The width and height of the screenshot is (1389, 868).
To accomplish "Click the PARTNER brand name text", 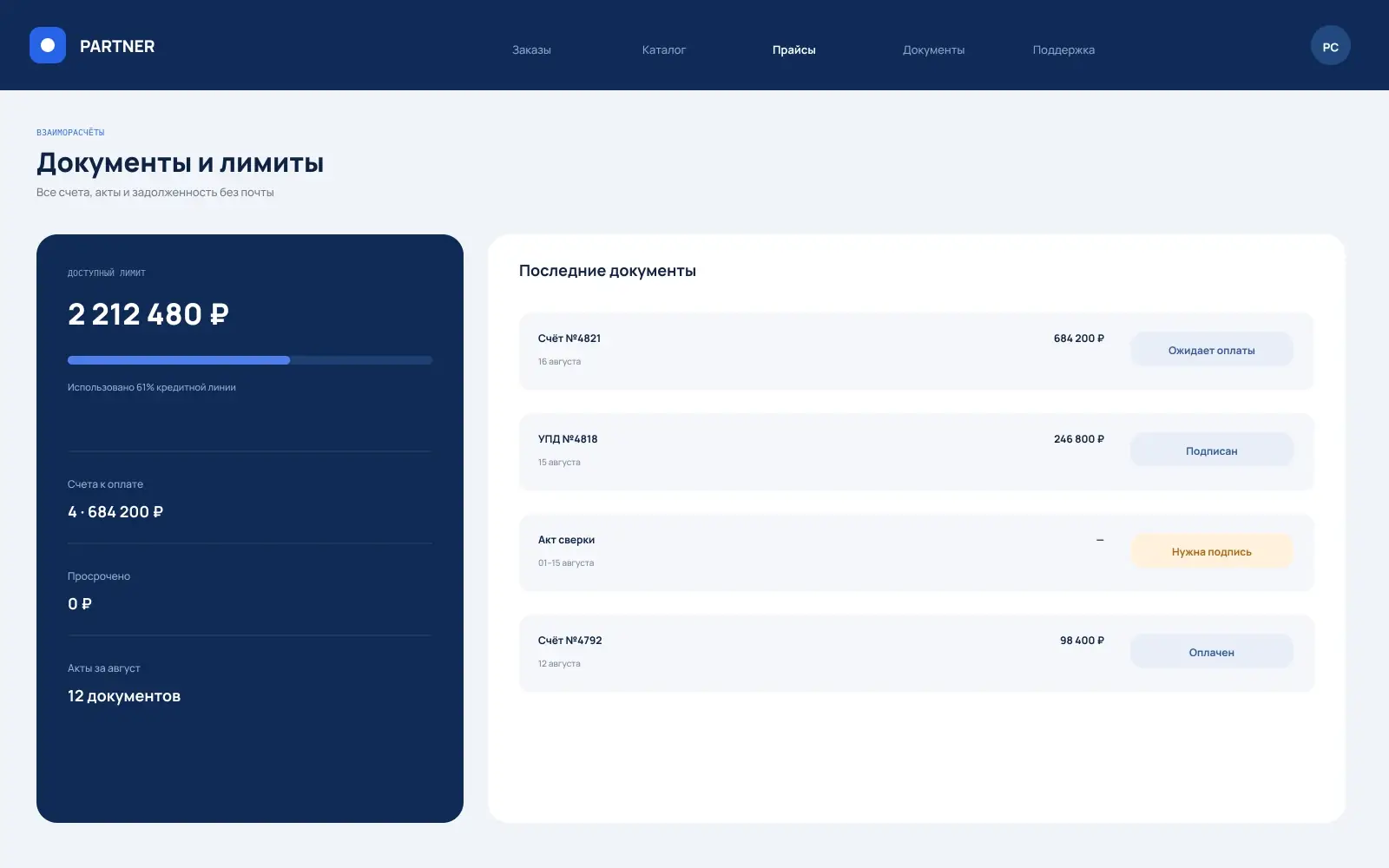I will pos(117,46).
